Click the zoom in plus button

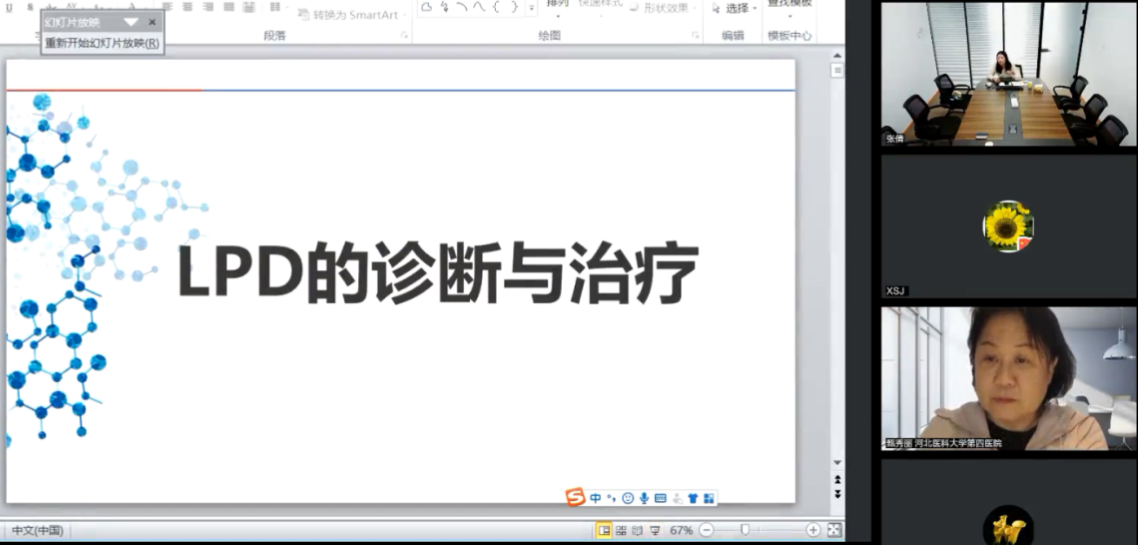pyautogui.click(x=813, y=530)
